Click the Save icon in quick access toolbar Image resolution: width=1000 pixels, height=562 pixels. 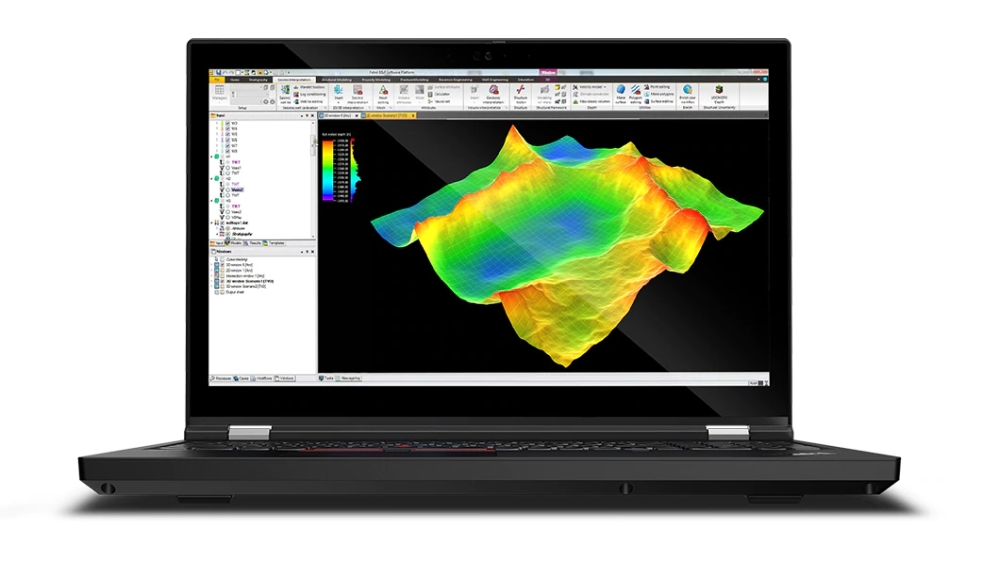pyautogui.click(x=218, y=73)
